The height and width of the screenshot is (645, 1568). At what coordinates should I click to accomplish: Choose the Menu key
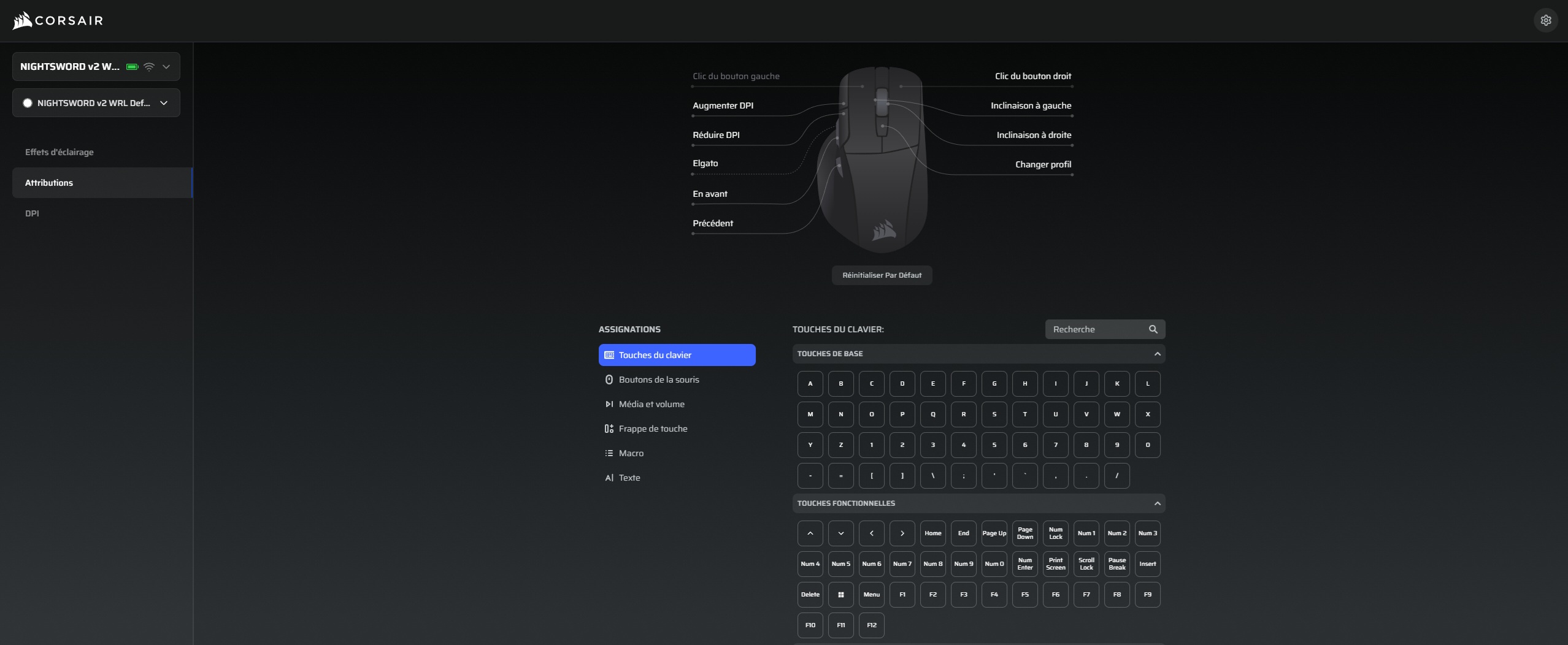click(872, 595)
